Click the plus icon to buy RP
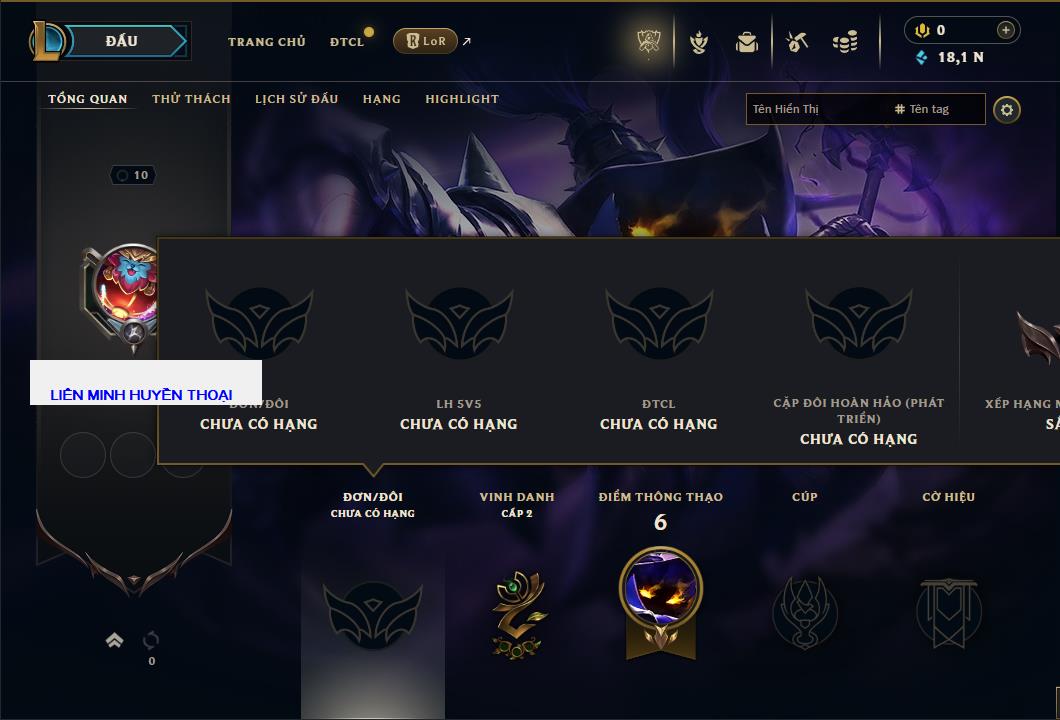Viewport: 1060px width, 720px height. click(x=1006, y=30)
